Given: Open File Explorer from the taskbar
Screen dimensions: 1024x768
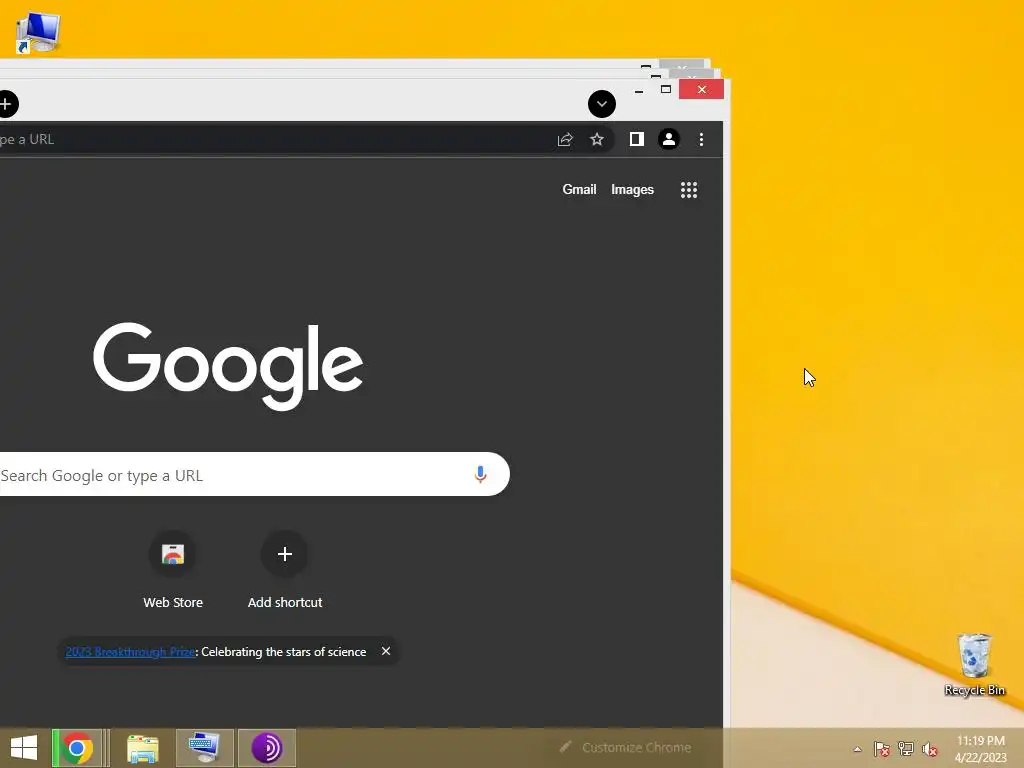Looking at the screenshot, I should [142, 748].
